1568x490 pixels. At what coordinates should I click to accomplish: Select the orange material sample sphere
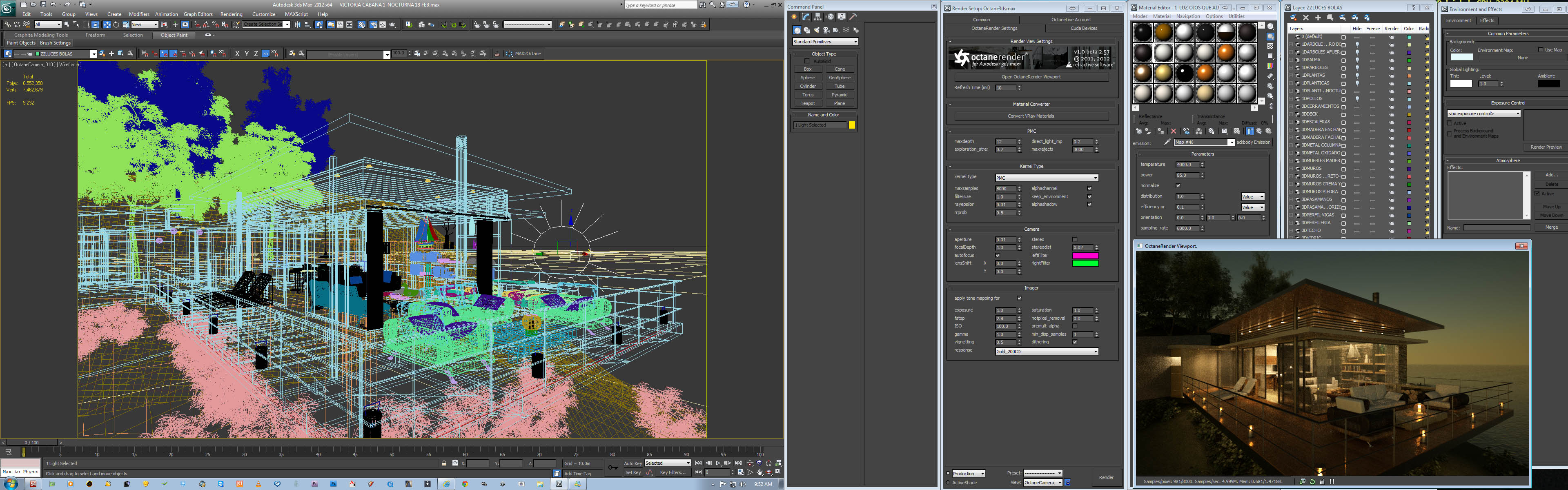1225,53
